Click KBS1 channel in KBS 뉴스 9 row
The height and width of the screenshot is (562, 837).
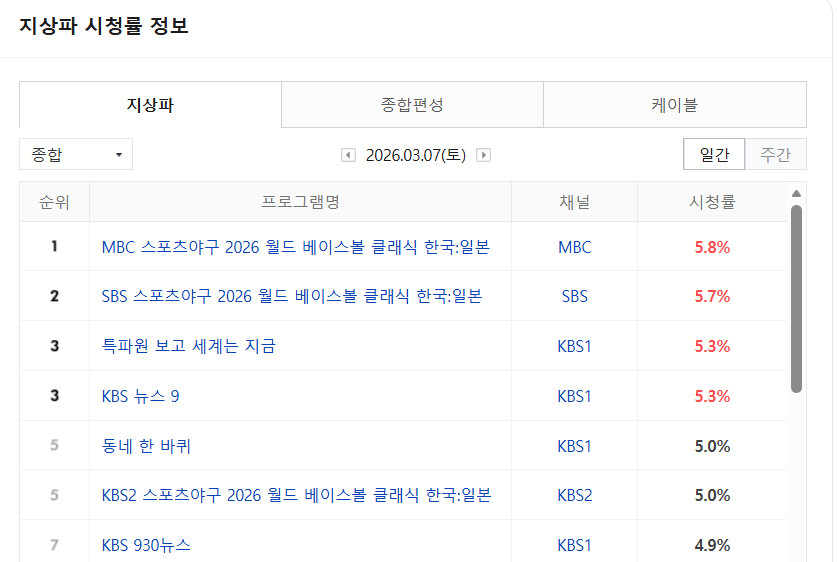[x=574, y=396]
